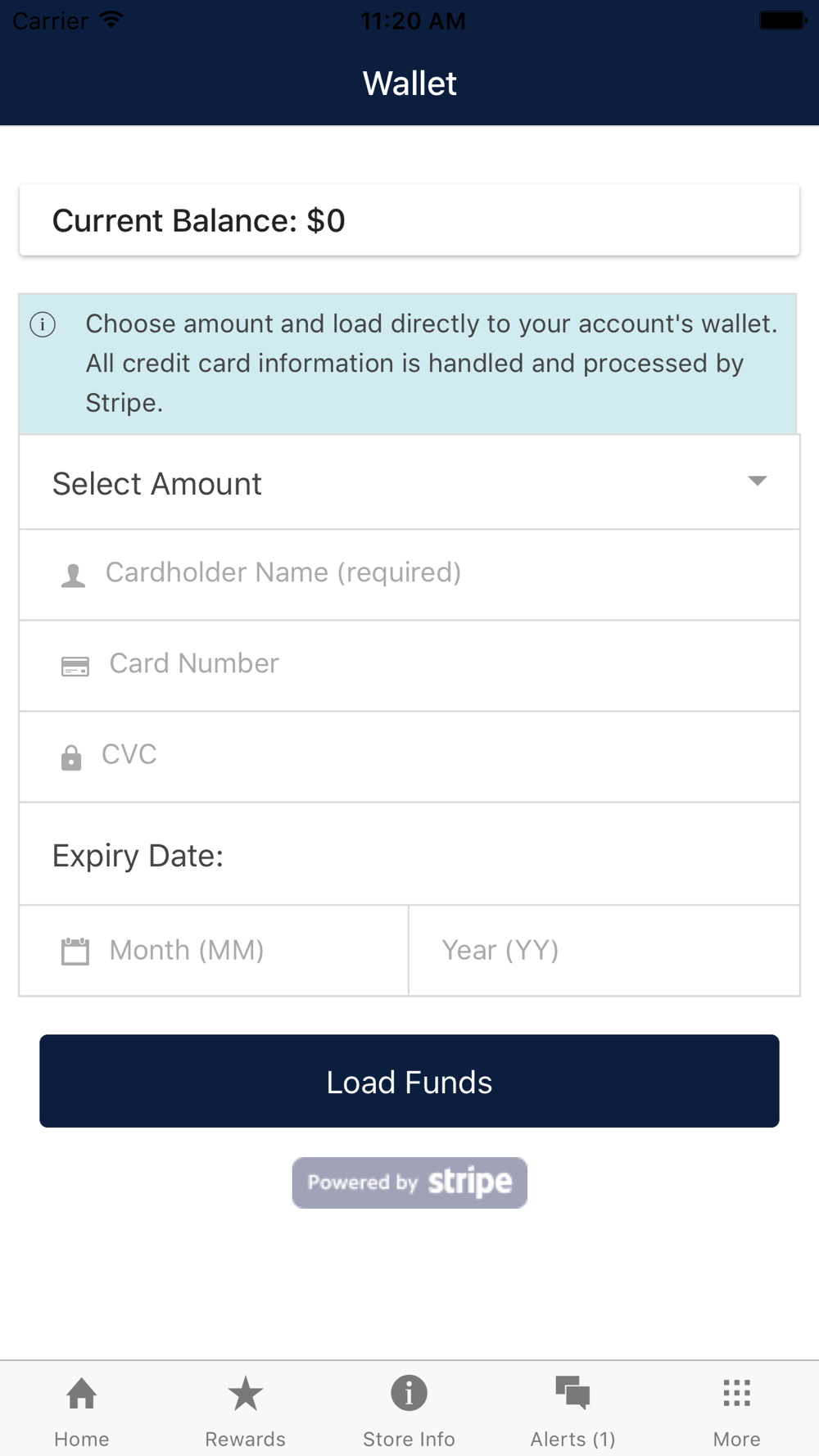
Task: Open the Select Amount menu
Action: (393, 483)
